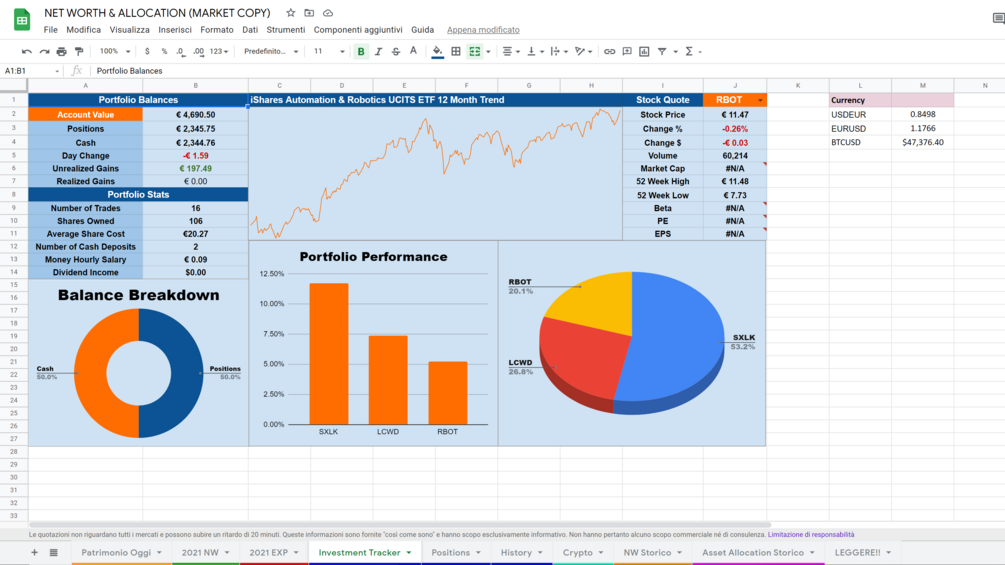Open the Guida menu
This screenshot has width=1005, height=565.
(422, 29)
